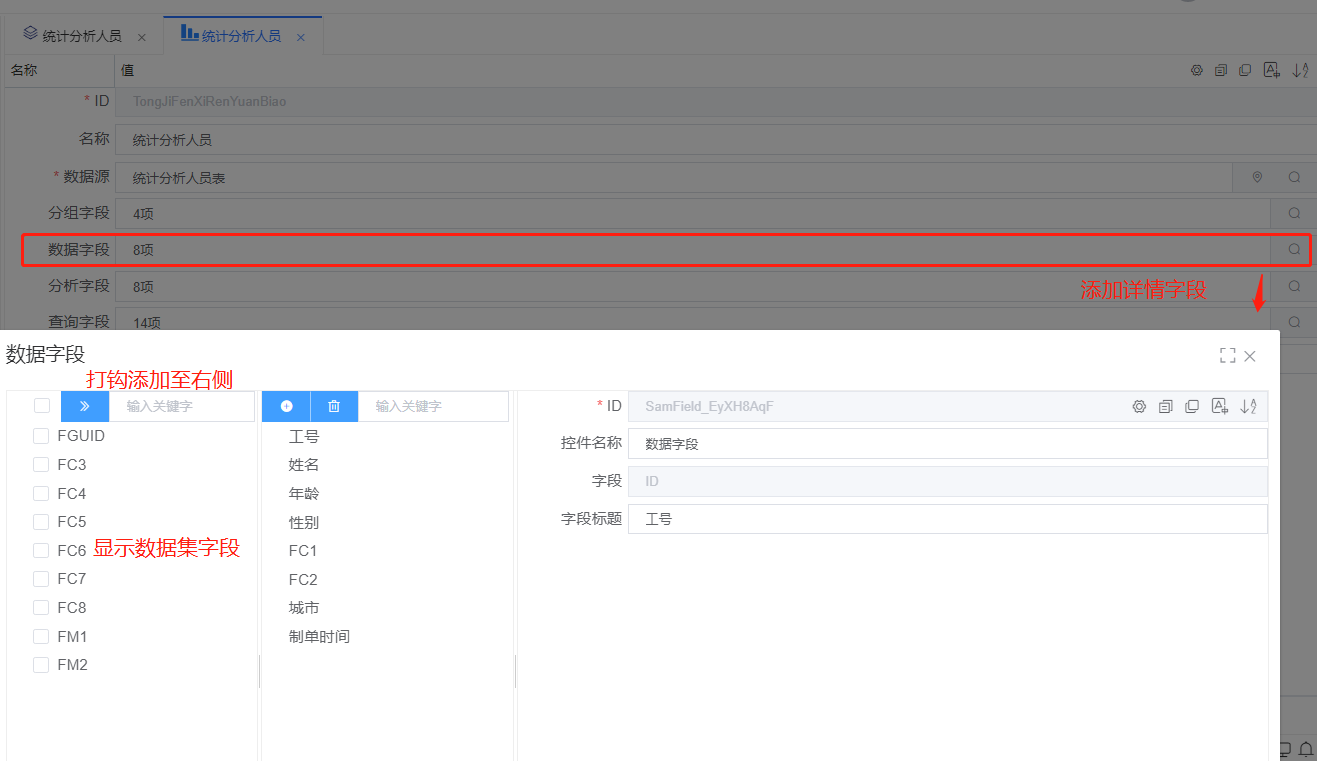Switch to the first 统计分析人员 tab
Viewport: 1317px width, 761px height.
[81, 36]
